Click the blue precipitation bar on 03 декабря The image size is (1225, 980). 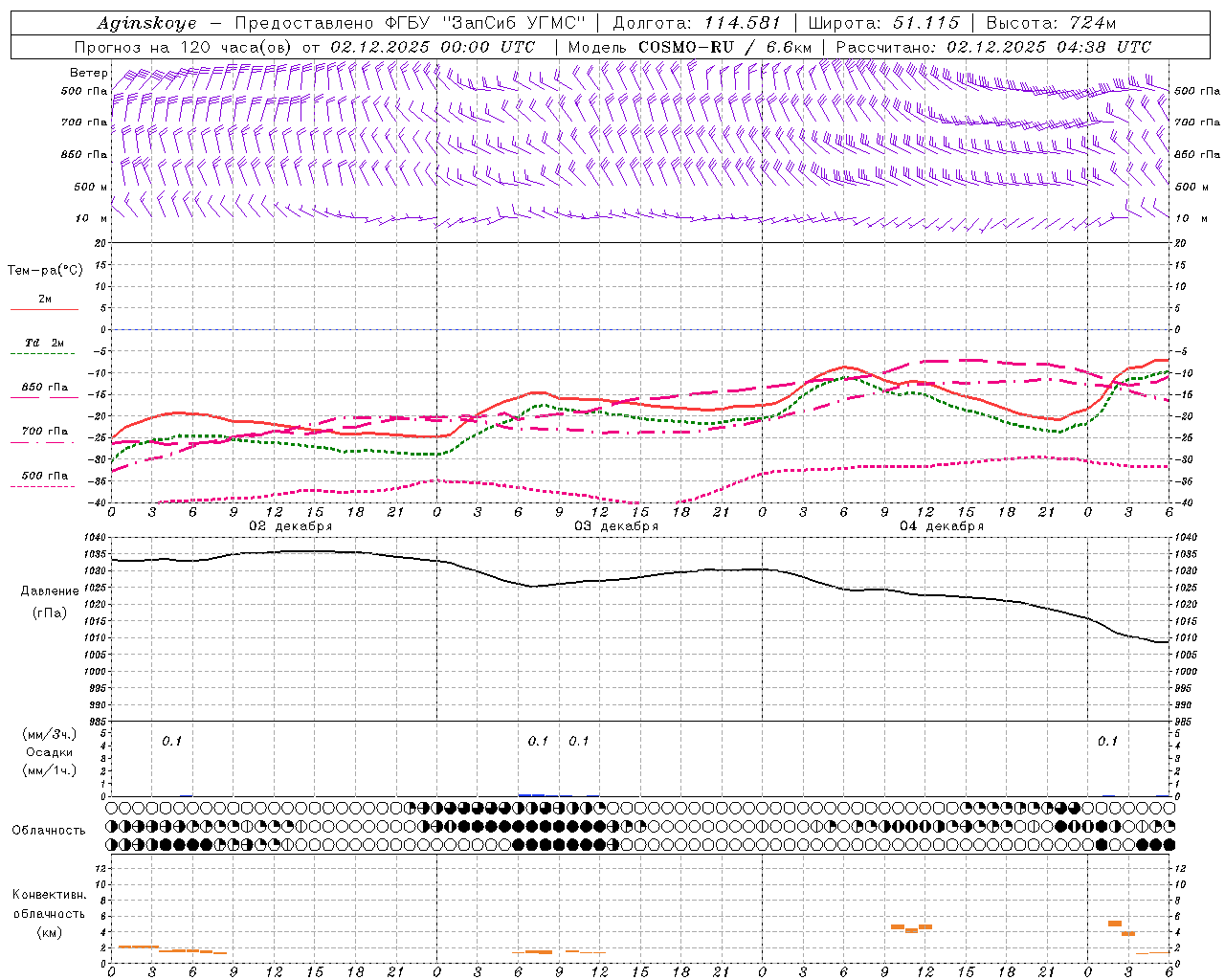click(x=532, y=794)
